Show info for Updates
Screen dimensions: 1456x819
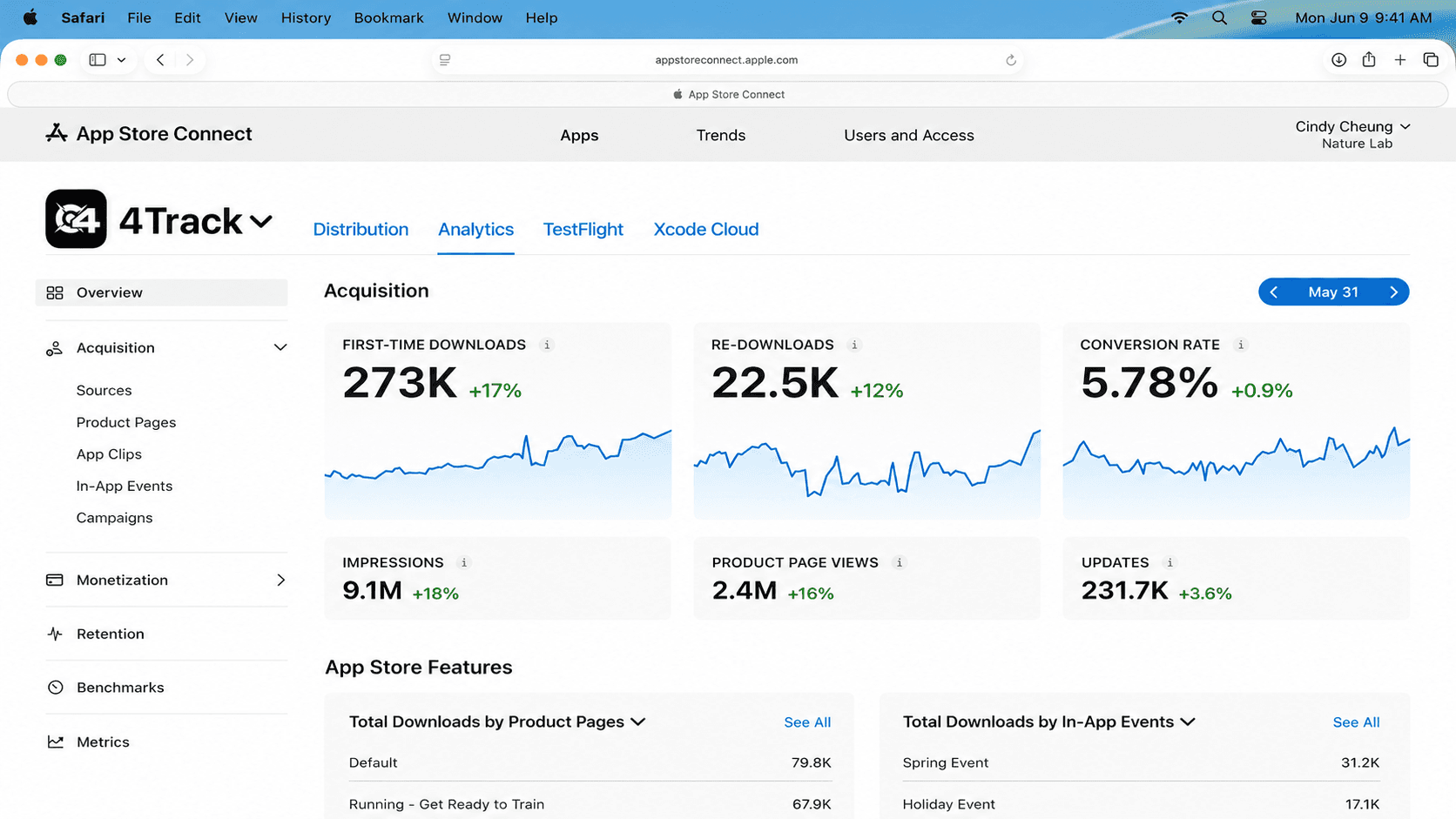[x=1170, y=562]
